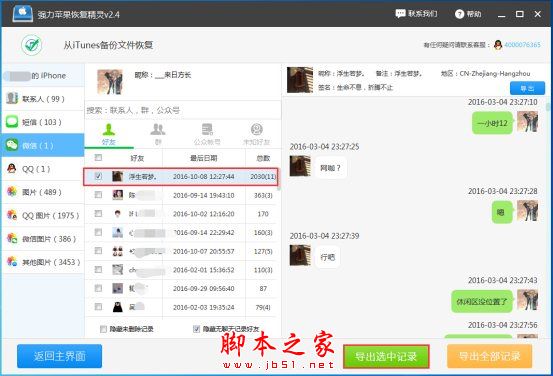Enable 隐藏未删除记录 checkbox

coord(103,329)
